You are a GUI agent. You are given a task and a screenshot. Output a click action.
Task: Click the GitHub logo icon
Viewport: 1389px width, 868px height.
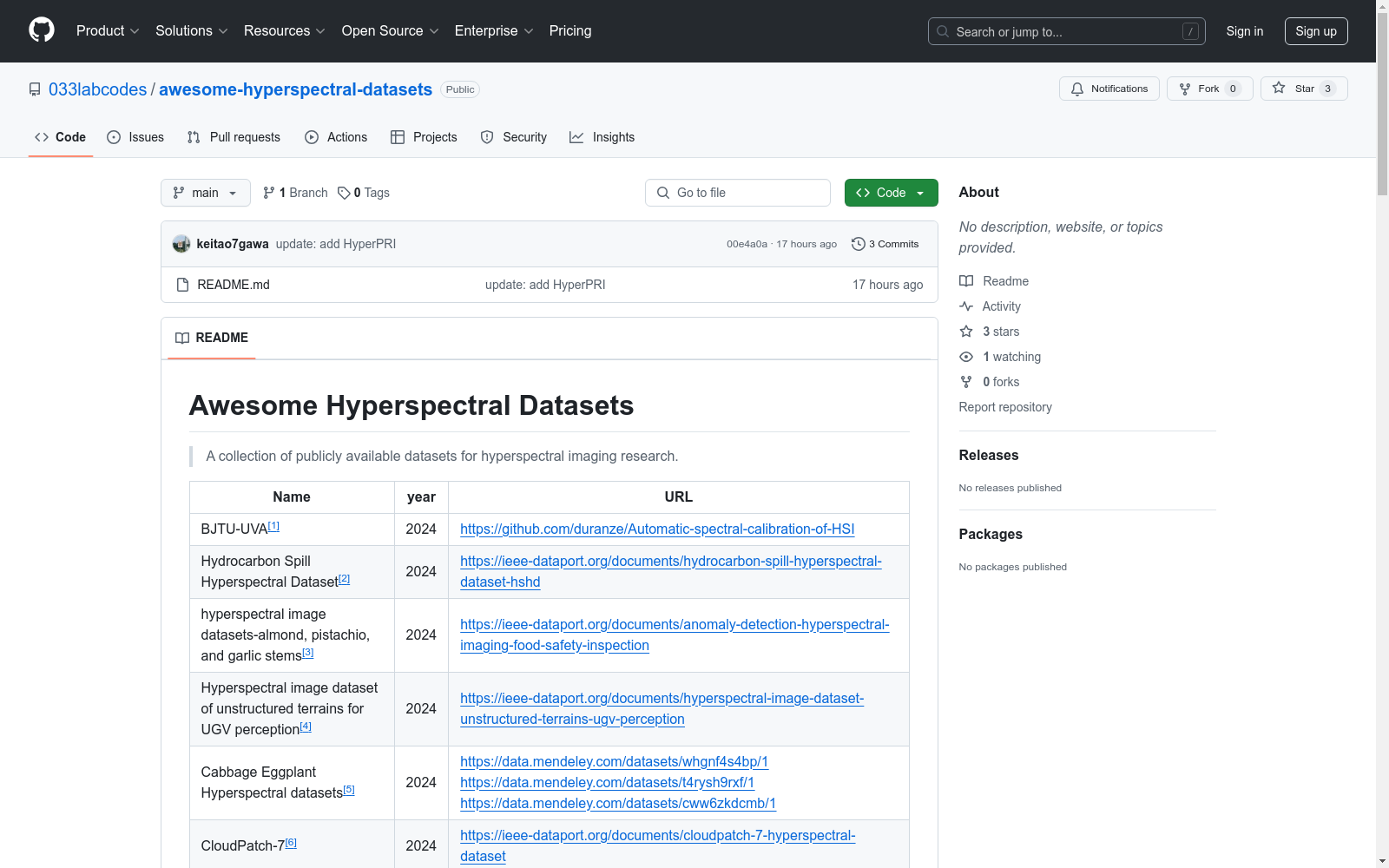click(x=42, y=30)
